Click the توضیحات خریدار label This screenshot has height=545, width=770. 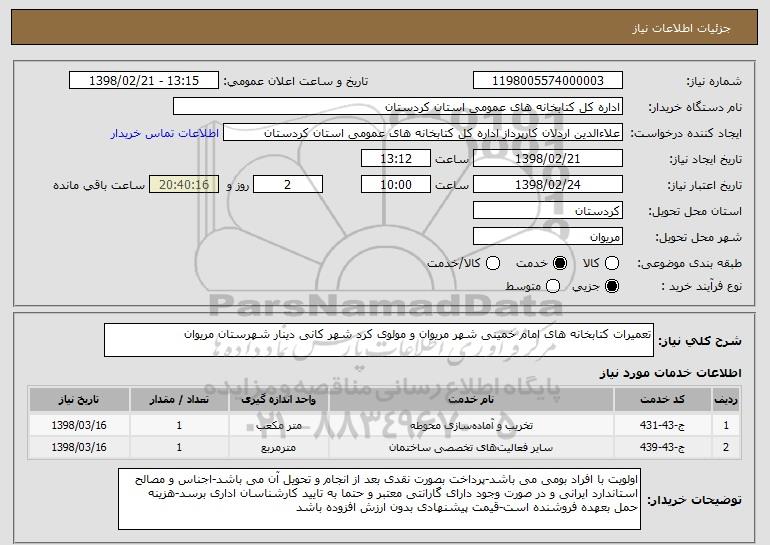(x=694, y=500)
